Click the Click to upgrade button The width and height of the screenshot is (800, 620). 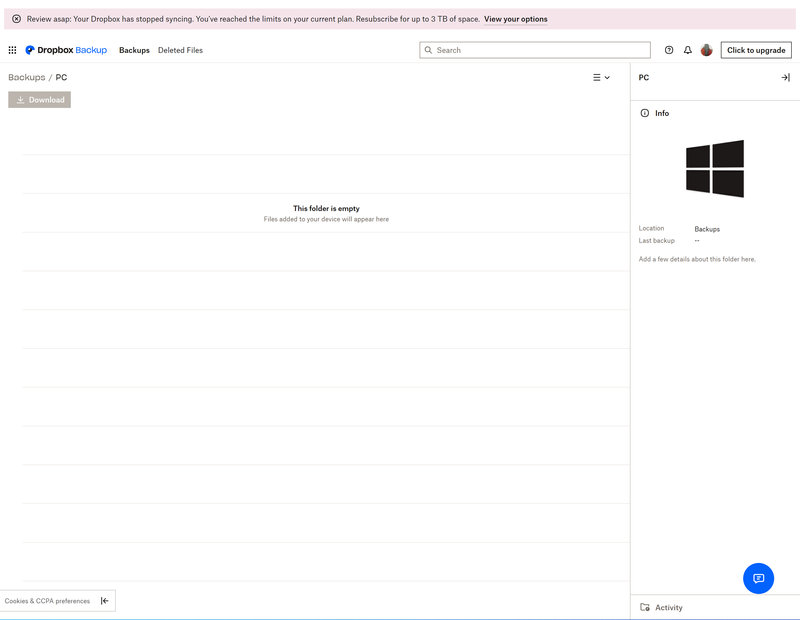756,50
